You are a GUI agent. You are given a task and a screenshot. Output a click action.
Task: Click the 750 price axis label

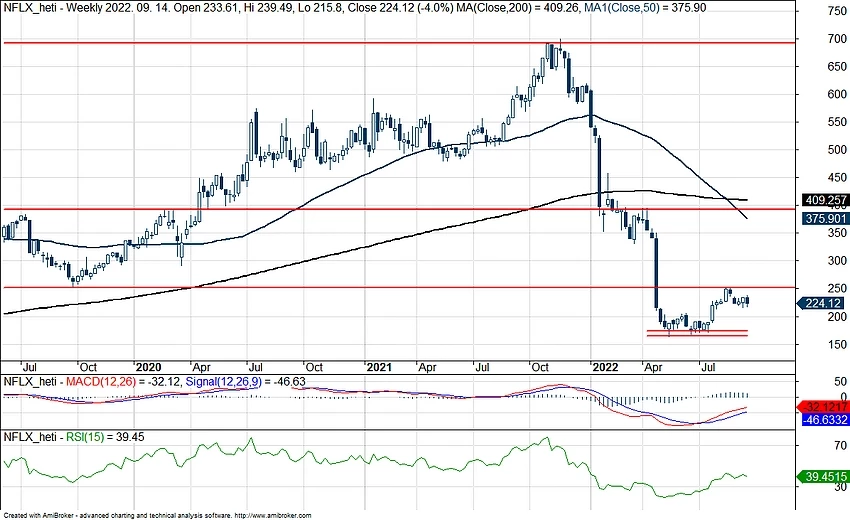click(836, 11)
